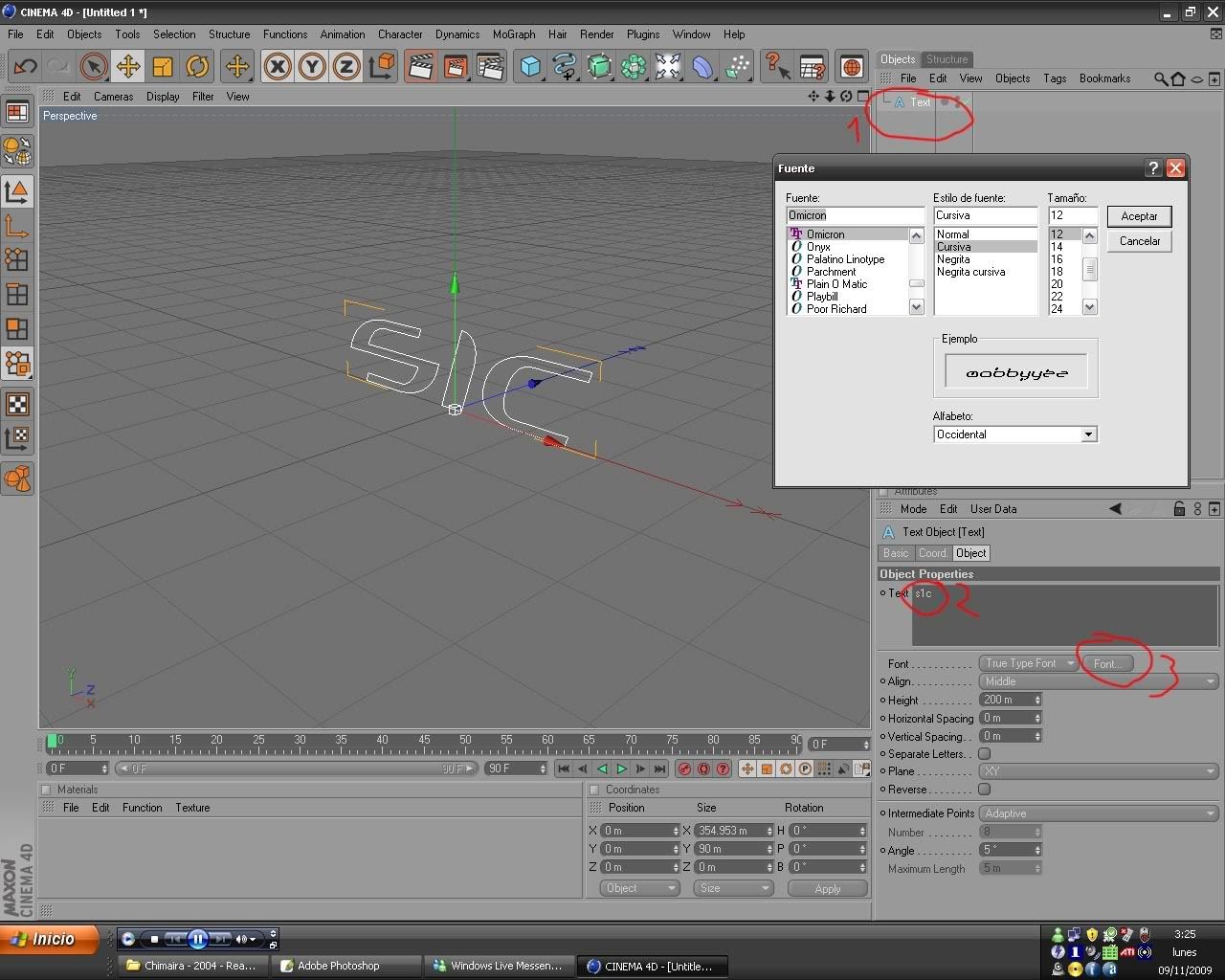This screenshot has height=980, width=1225.
Task: Toggle X axis lock
Action: (x=278, y=66)
